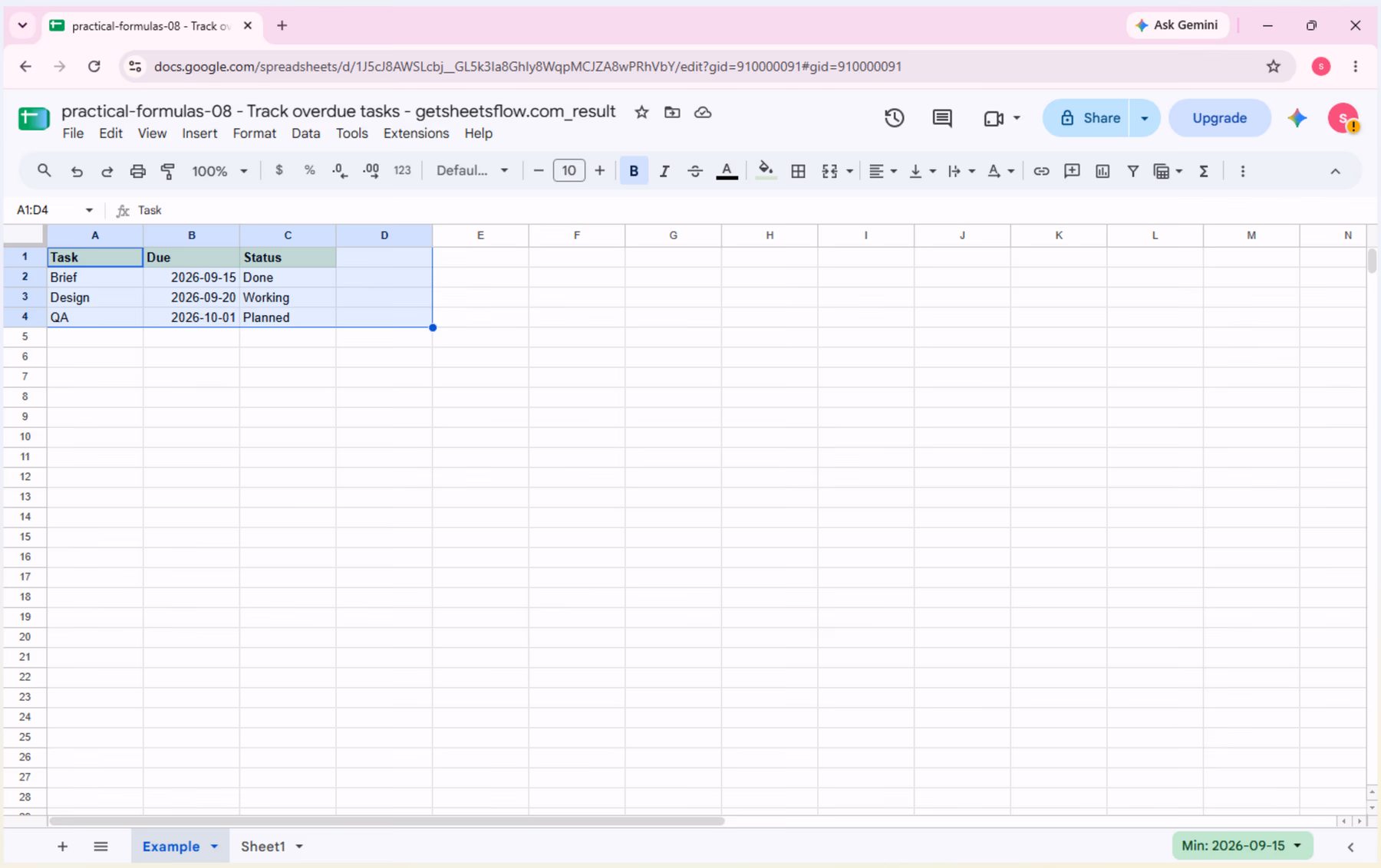Increase font size with plus button
Image resolution: width=1381 pixels, height=868 pixels.
pos(599,170)
